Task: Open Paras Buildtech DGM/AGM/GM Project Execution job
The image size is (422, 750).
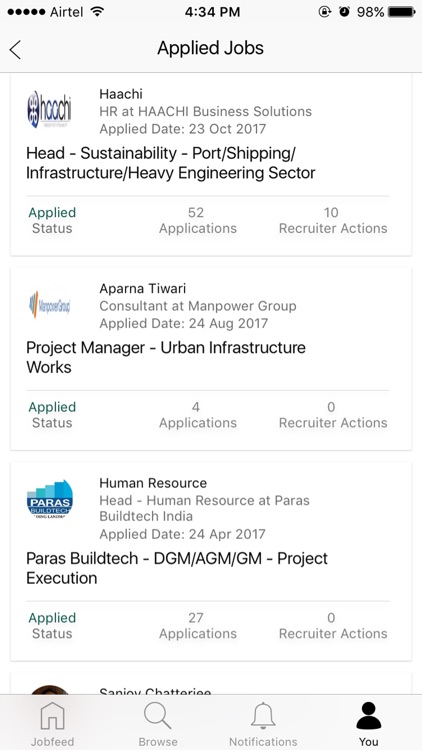Action: click(177, 568)
